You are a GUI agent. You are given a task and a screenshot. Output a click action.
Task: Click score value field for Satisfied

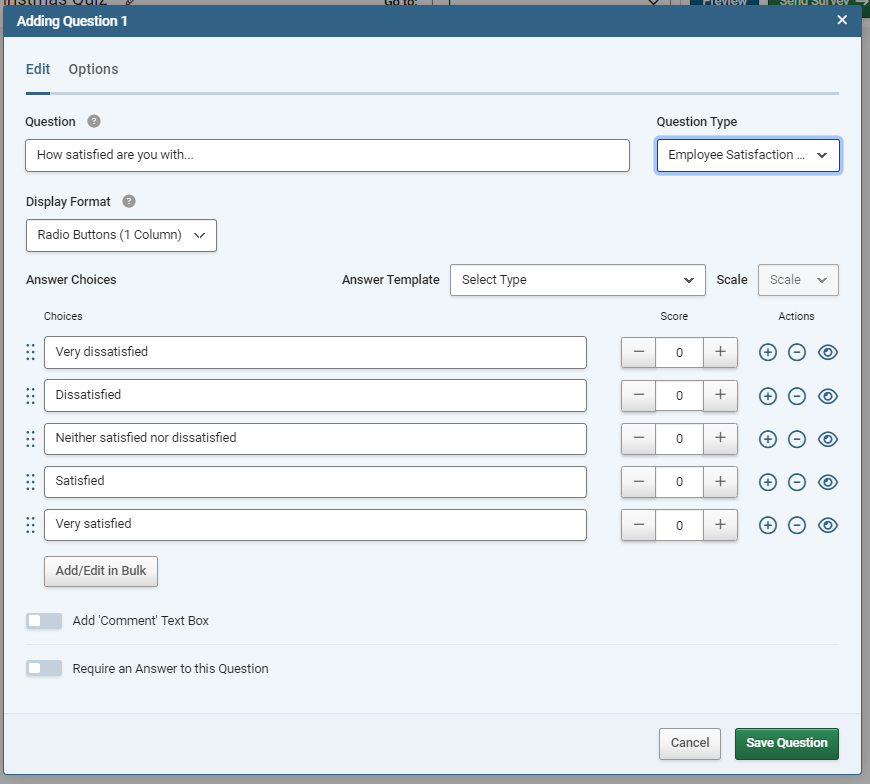coord(679,482)
